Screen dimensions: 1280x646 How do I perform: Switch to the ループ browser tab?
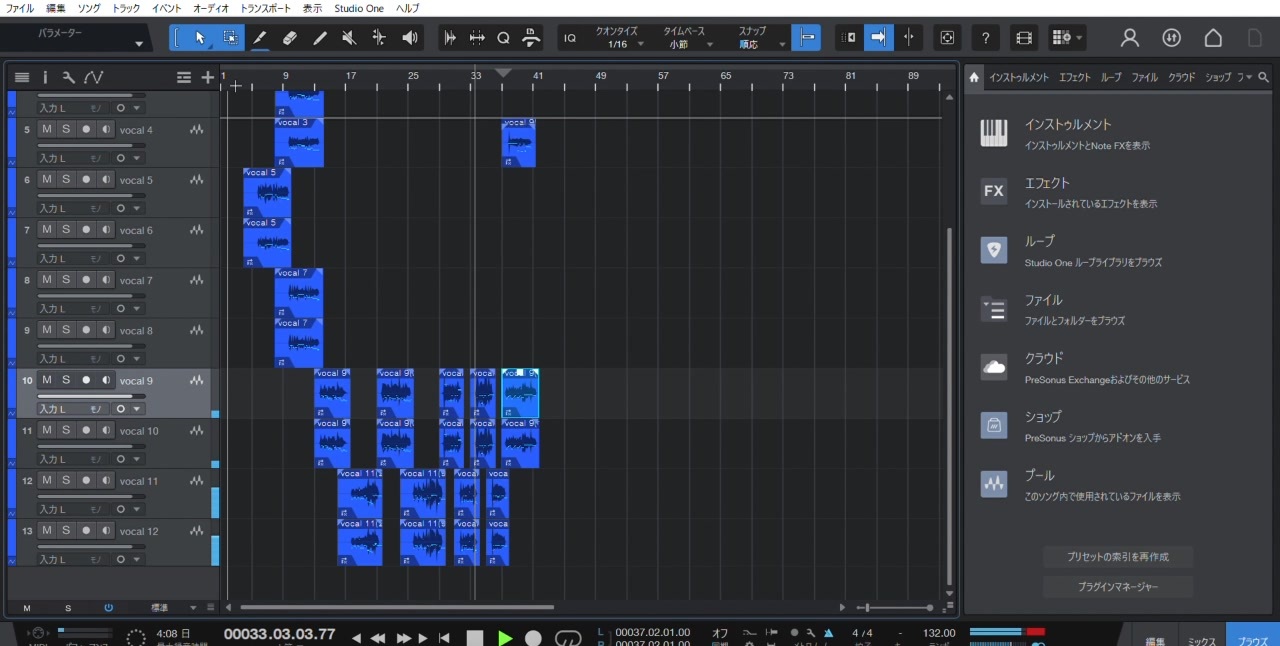[1111, 77]
